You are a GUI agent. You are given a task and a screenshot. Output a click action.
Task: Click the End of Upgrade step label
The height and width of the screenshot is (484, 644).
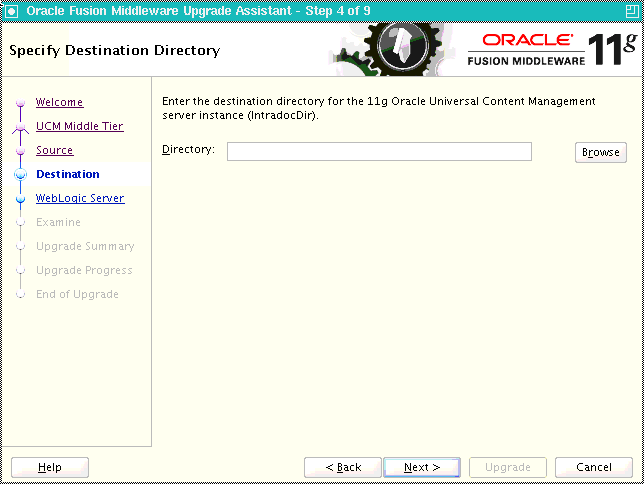click(77, 294)
